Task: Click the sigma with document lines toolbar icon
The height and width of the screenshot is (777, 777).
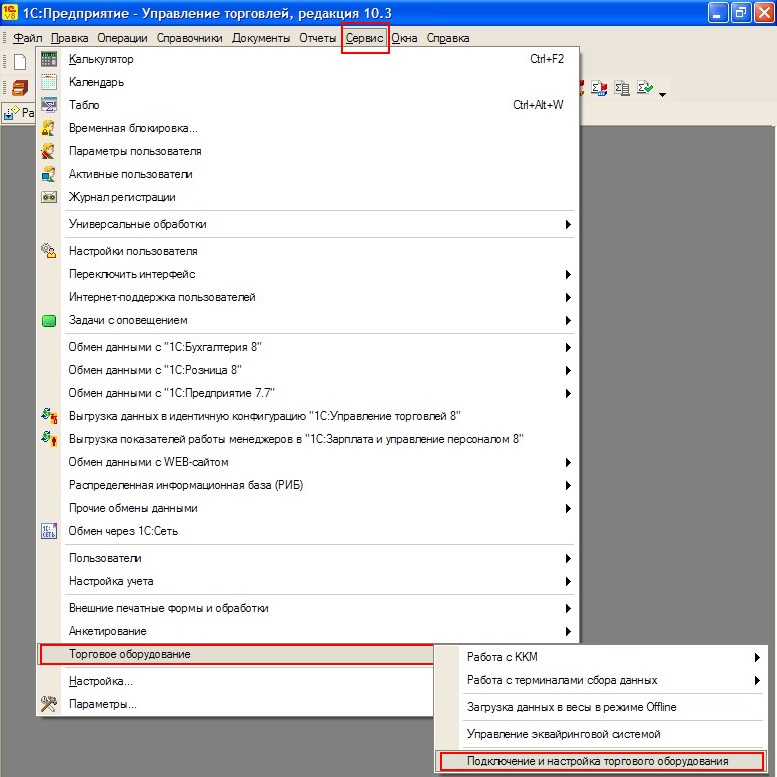Action: point(622,88)
